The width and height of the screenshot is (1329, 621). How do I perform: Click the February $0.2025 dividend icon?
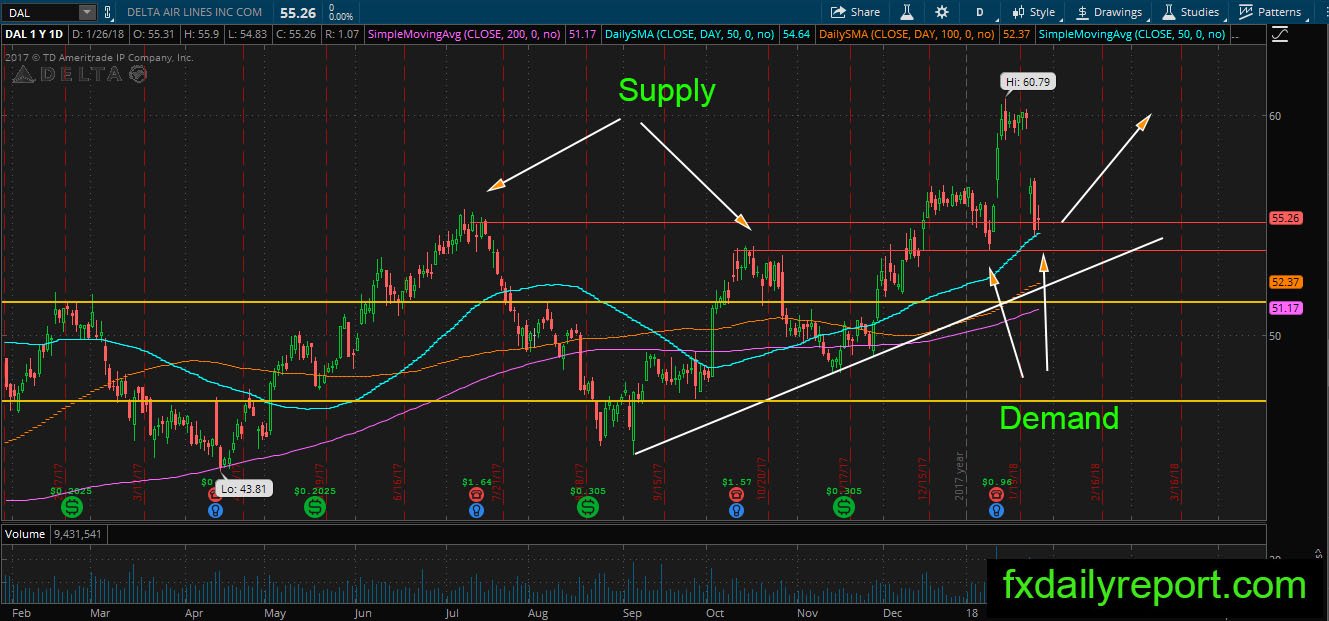point(70,508)
